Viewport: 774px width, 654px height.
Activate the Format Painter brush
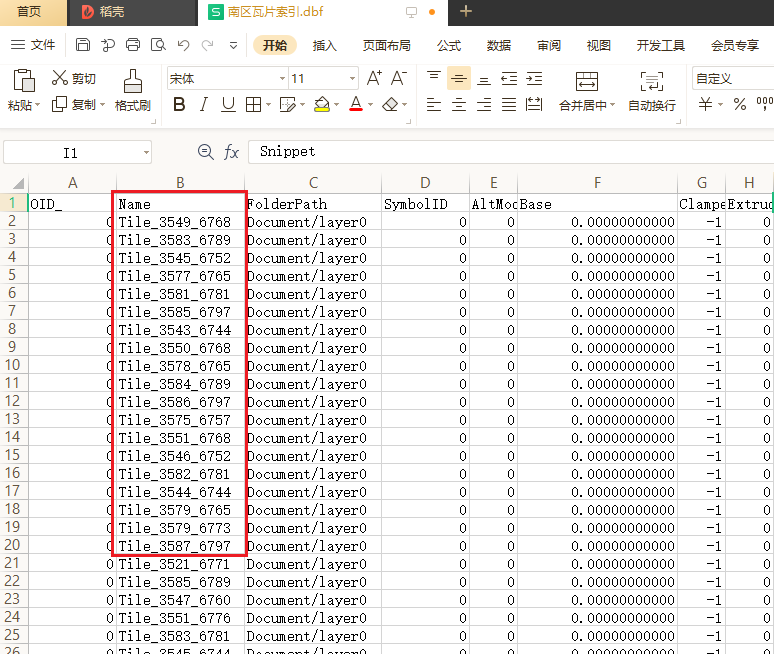click(x=132, y=81)
